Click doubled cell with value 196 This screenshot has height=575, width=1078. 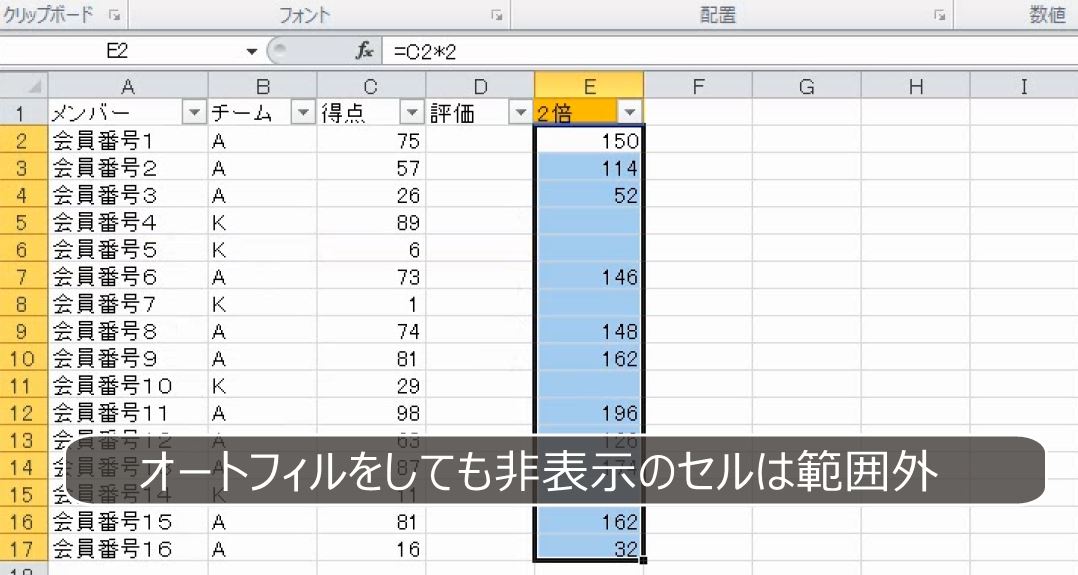pos(589,413)
